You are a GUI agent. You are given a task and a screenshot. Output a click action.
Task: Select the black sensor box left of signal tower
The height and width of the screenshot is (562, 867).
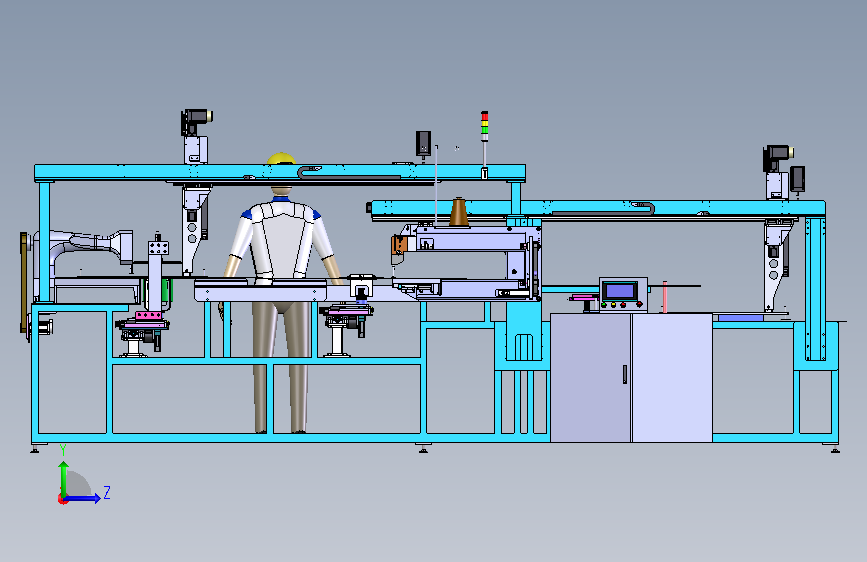423,144
